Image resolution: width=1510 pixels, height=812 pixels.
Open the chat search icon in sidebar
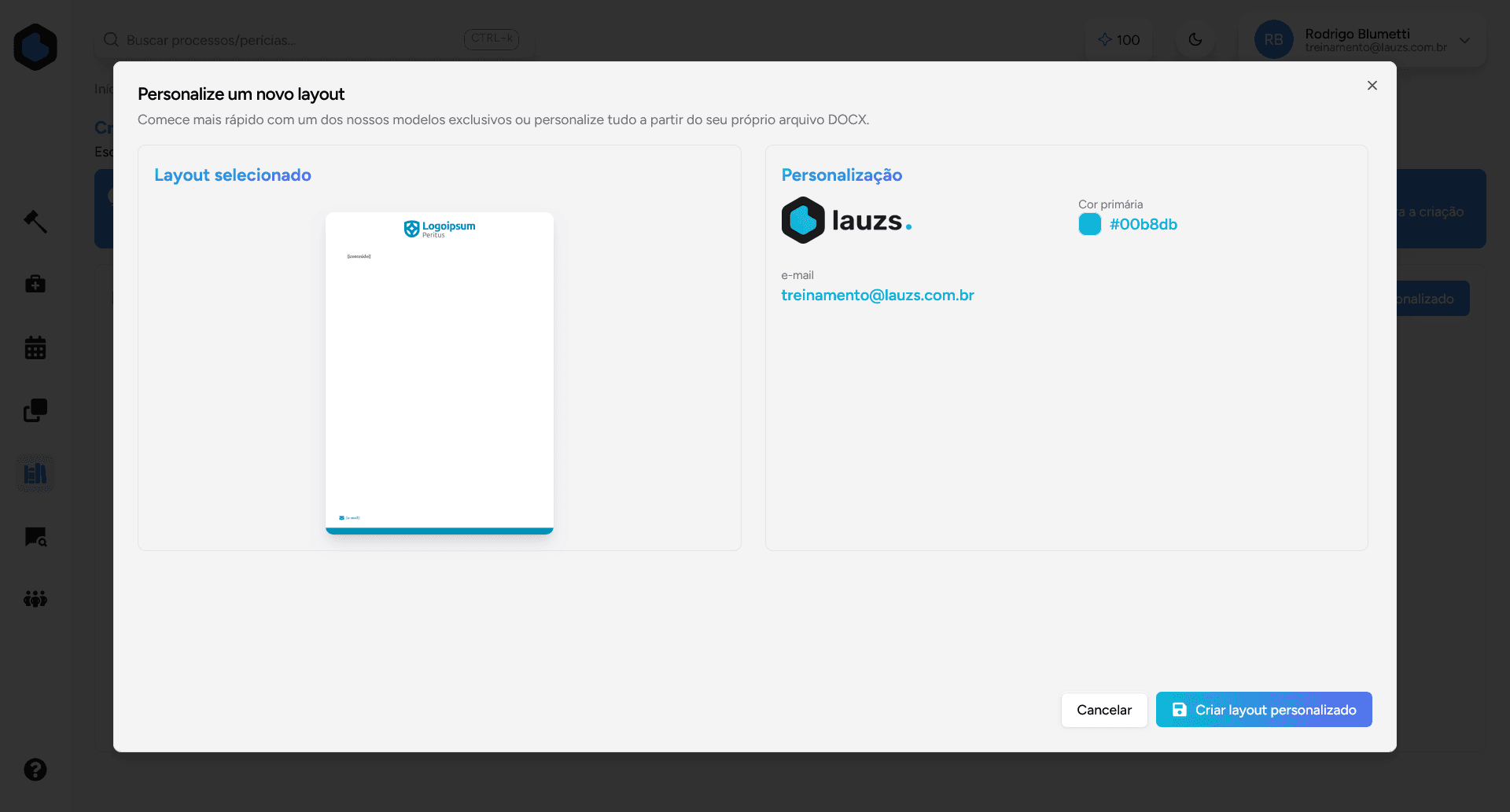(35, 537)
